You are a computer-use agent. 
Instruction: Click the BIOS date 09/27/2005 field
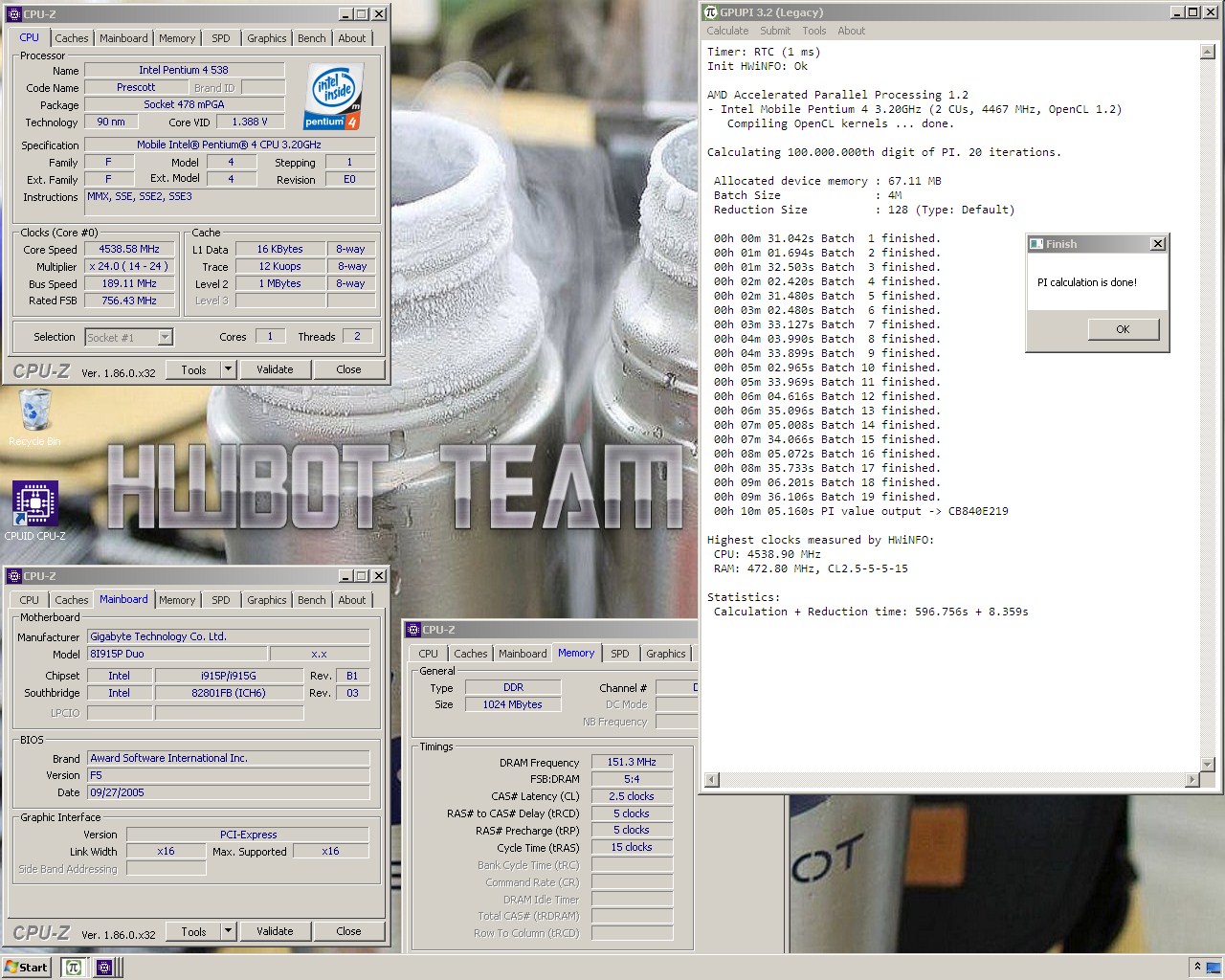tap(228, 792)
